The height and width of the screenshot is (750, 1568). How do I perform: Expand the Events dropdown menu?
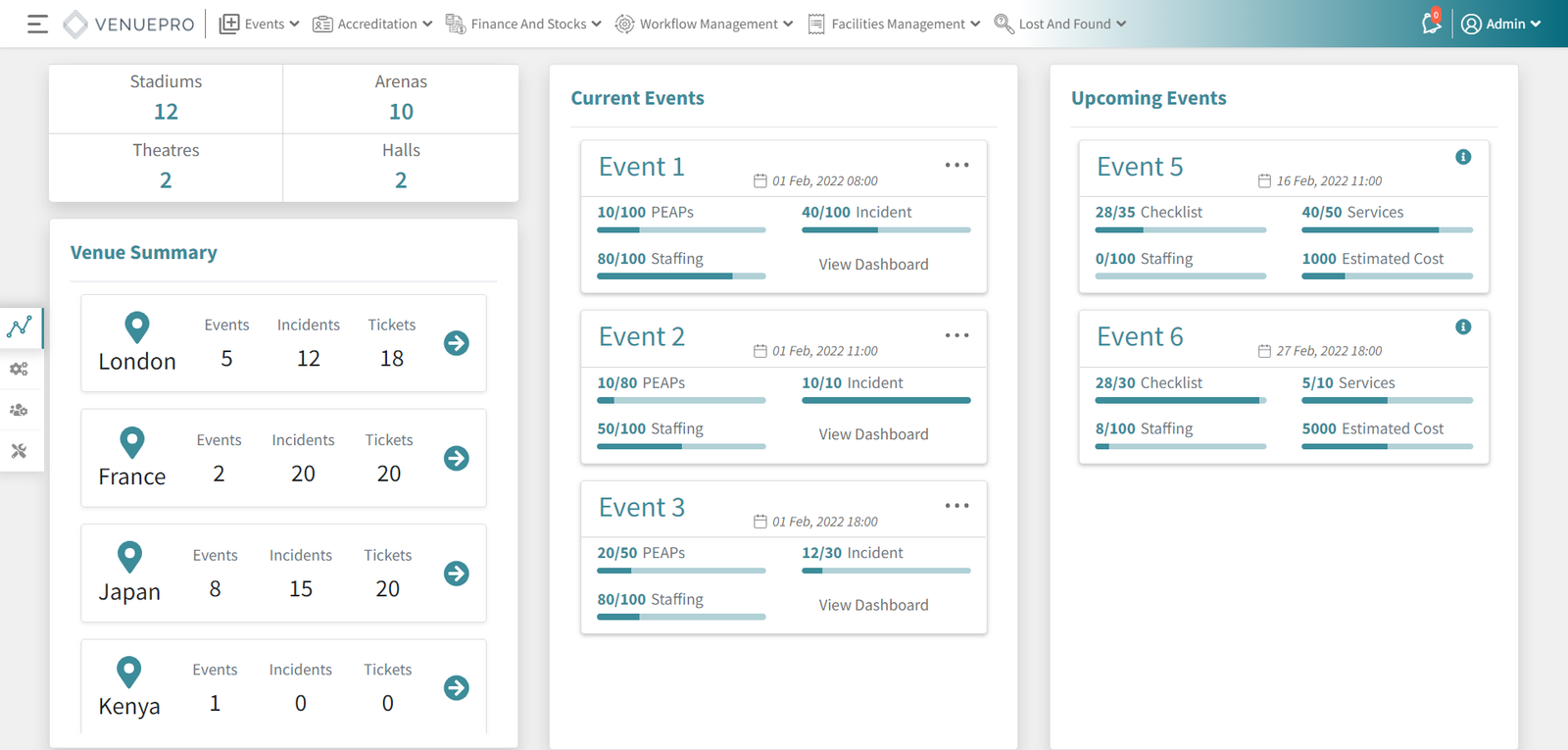[260, 25]
